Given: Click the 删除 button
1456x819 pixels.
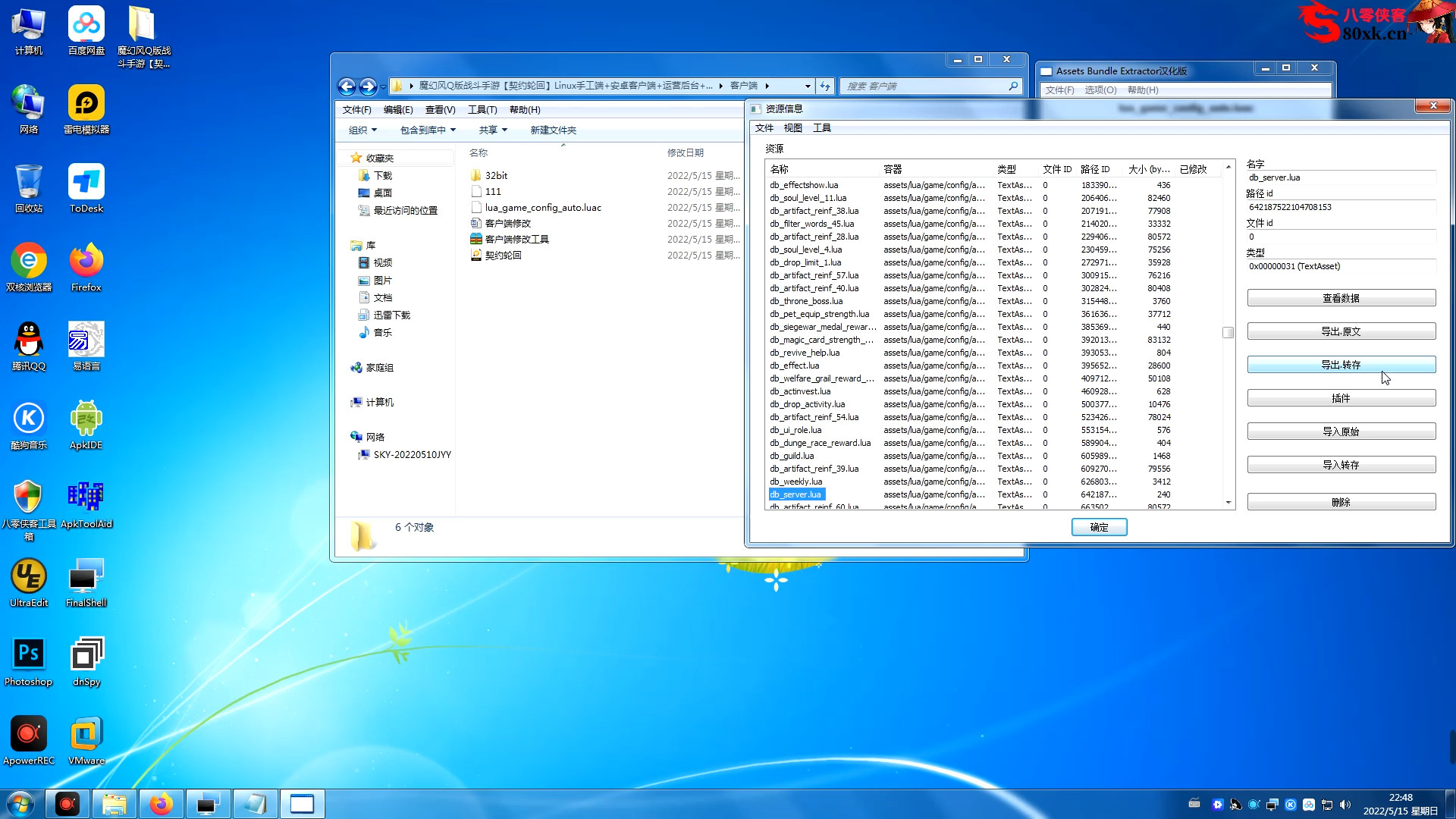Looking at the screenshot, I should 1341,502.
